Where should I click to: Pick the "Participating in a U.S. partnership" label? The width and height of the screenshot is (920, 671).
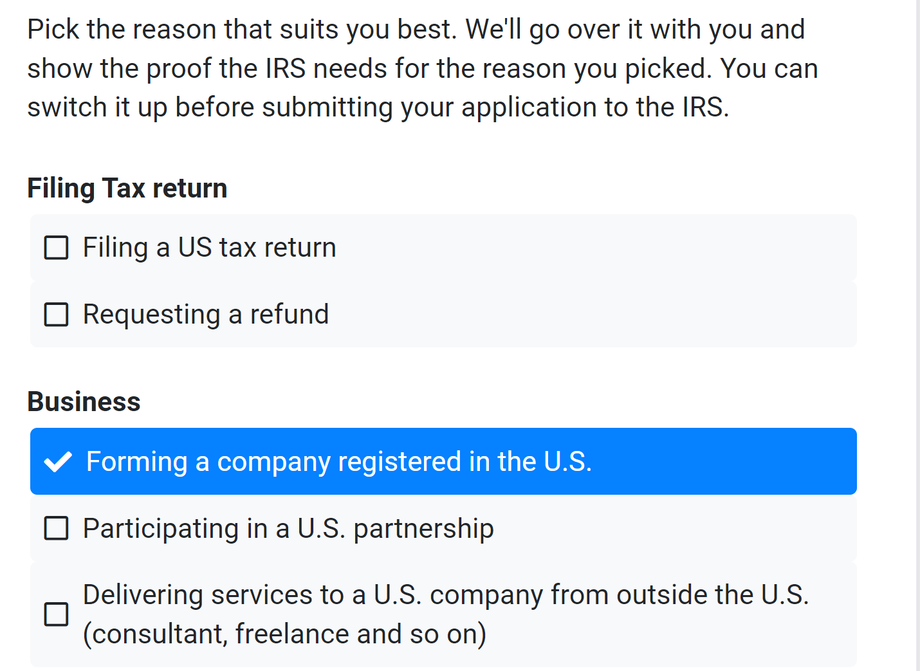pos(288,529)
